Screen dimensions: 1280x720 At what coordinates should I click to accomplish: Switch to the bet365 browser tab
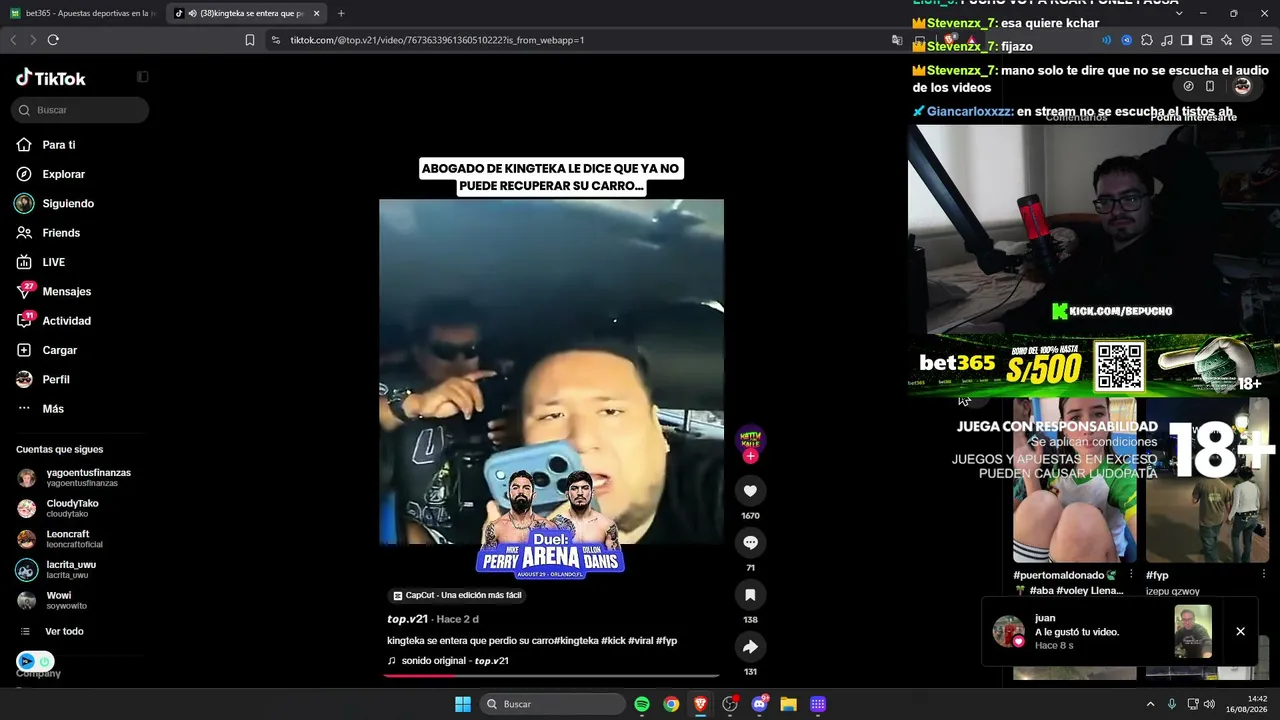(x=82, y=13)
